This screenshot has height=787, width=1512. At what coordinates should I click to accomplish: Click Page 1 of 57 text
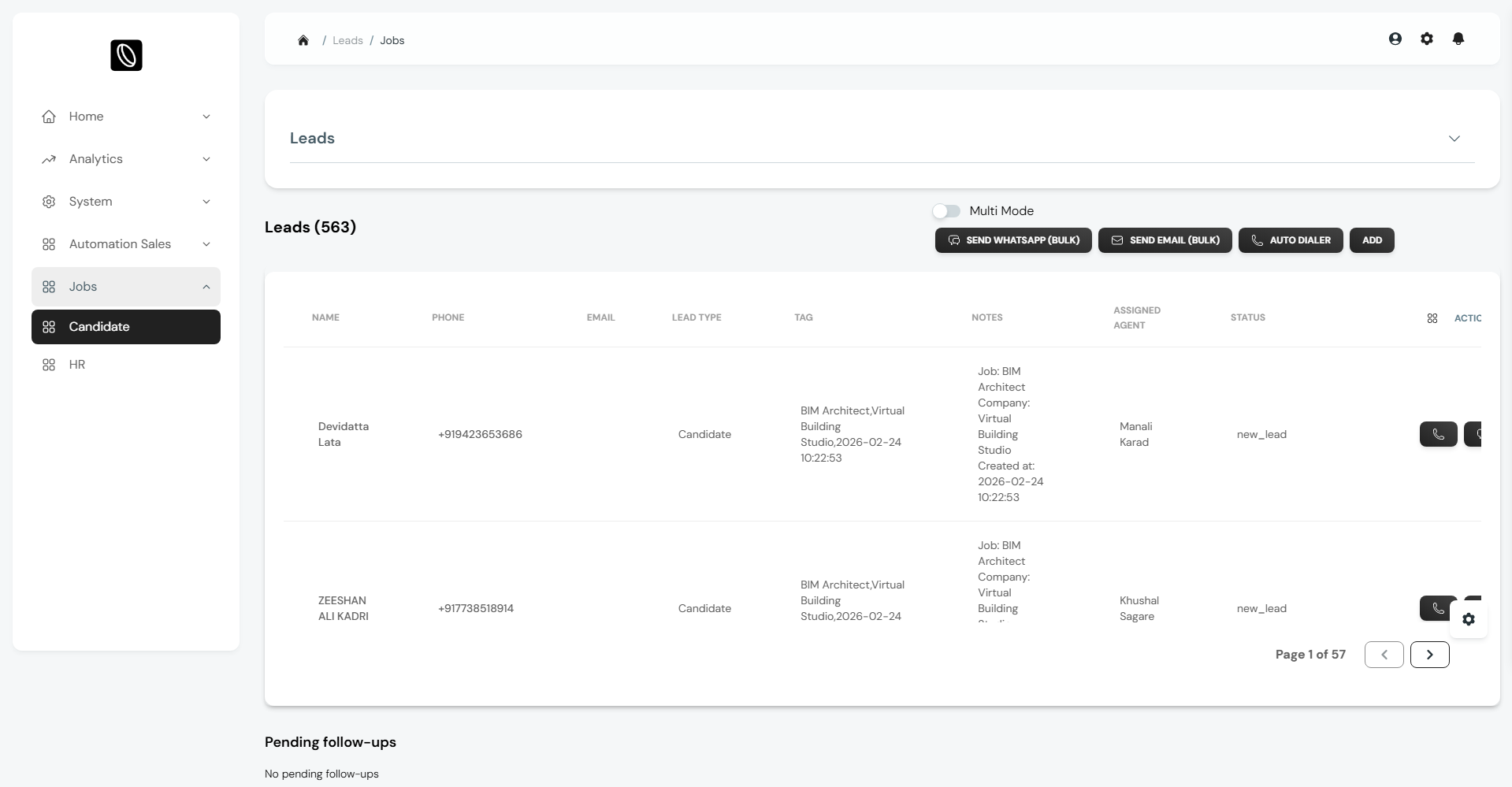pyautogui.click(x=1310, y=655)
